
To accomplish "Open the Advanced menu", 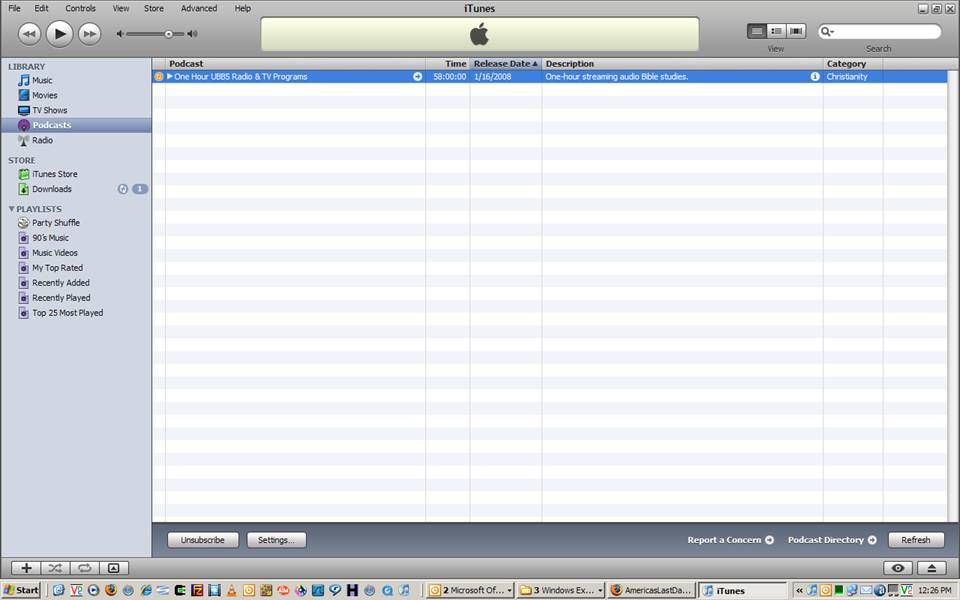I will click(x=199, y=9).
